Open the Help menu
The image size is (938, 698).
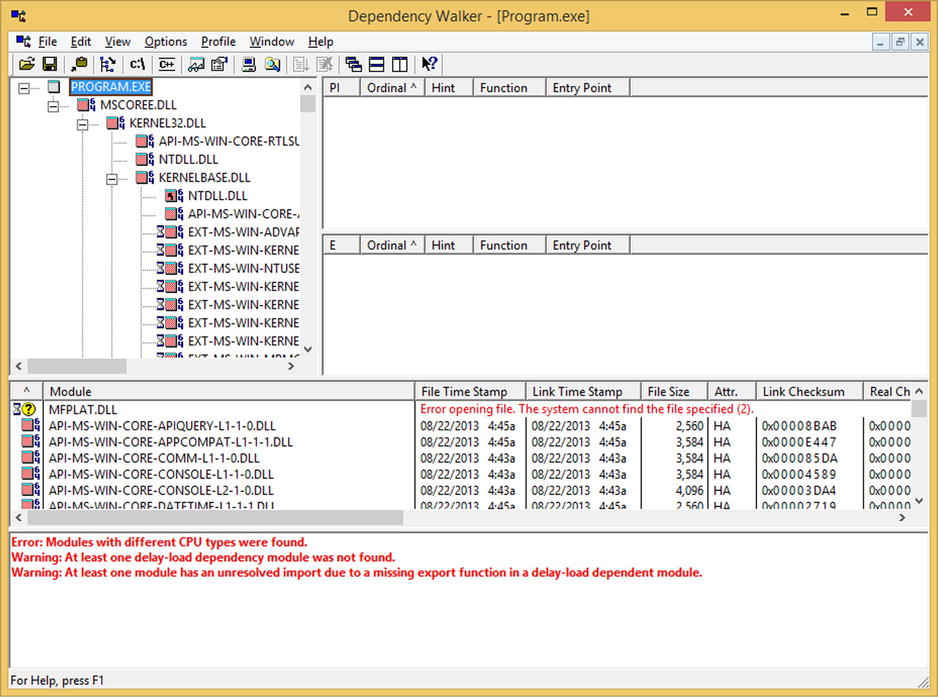pos(321,41)
